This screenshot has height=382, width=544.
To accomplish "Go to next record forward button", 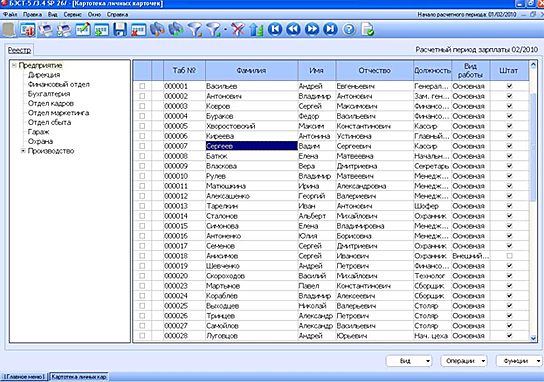I will (x=312, y=29).
